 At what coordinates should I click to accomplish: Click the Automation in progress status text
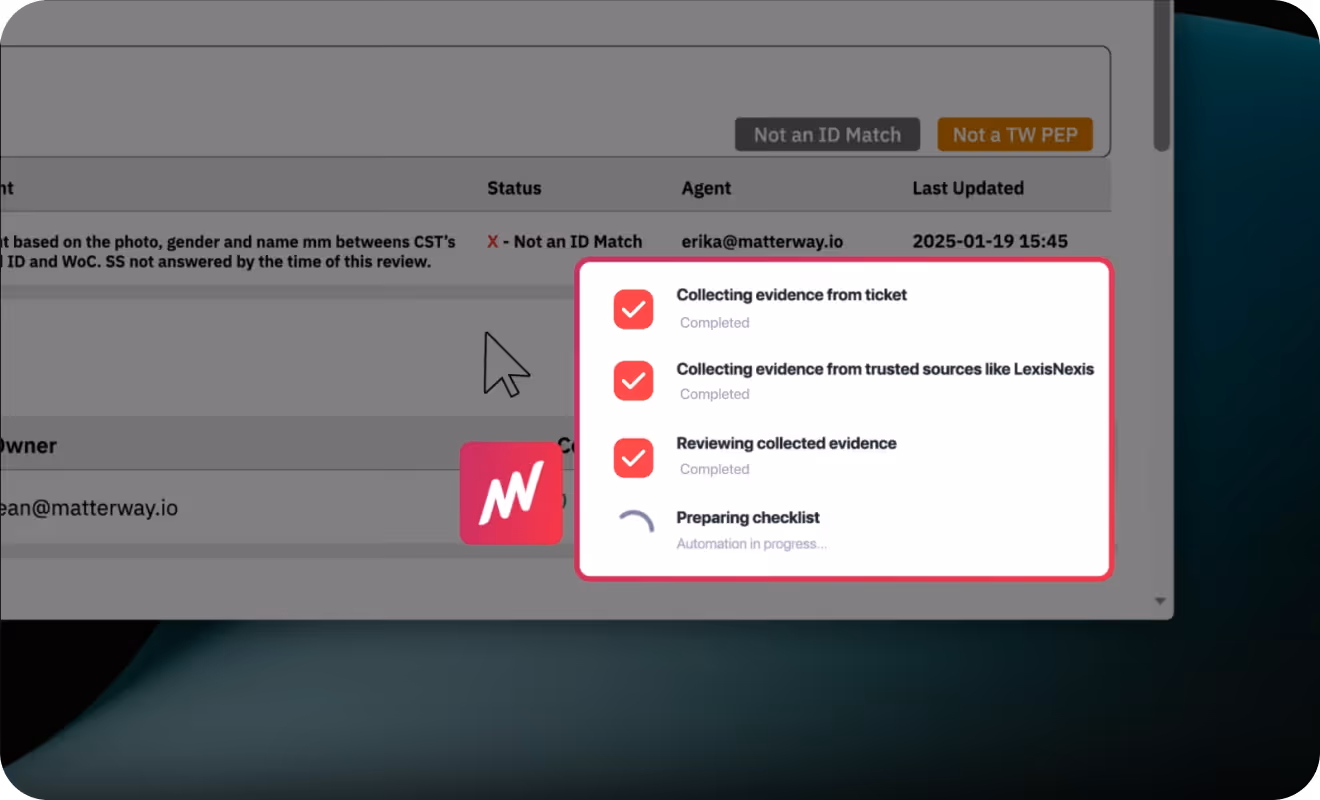(x=751, y=544)
